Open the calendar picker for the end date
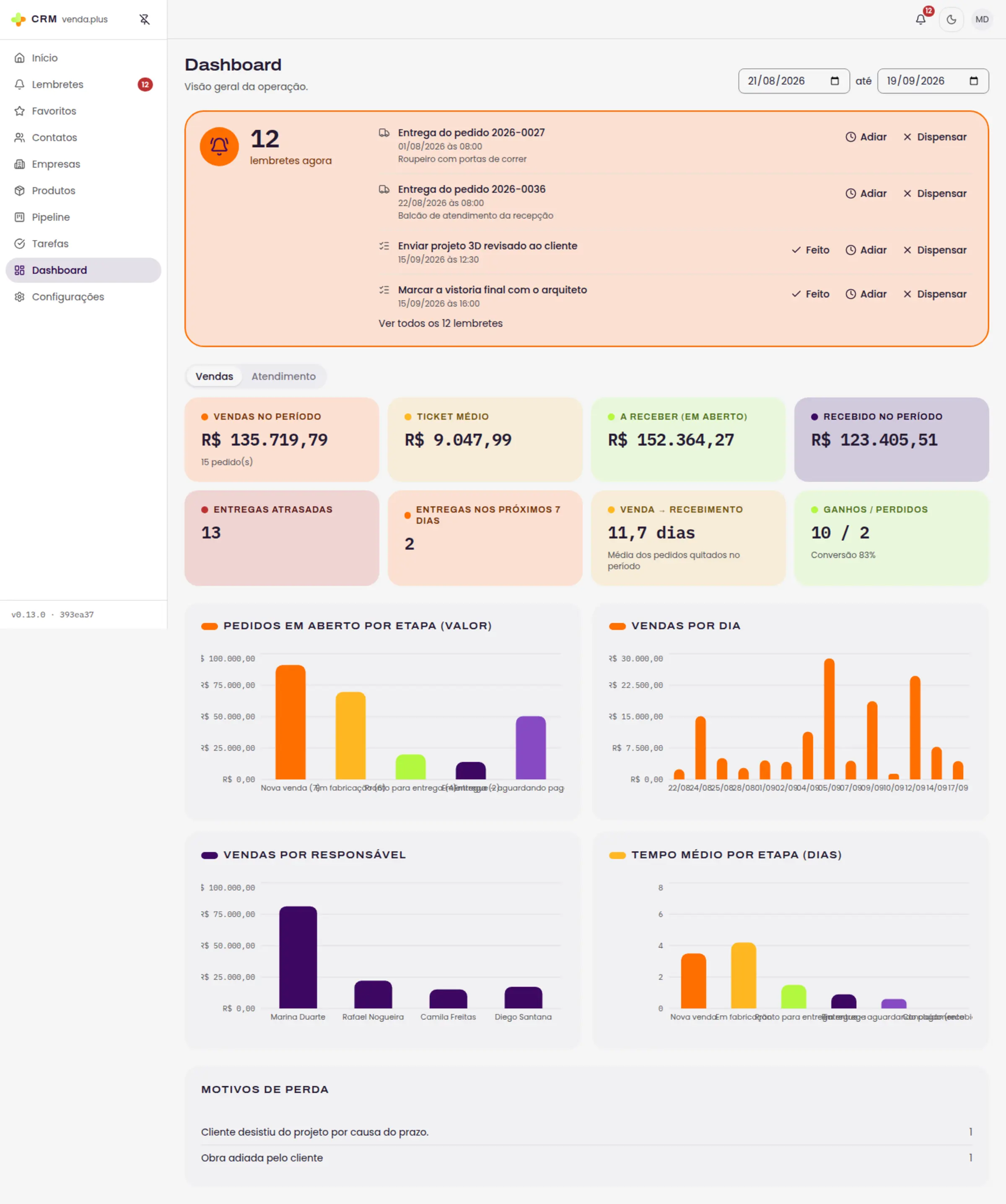 pyautogui.click(x=973, y=81)
